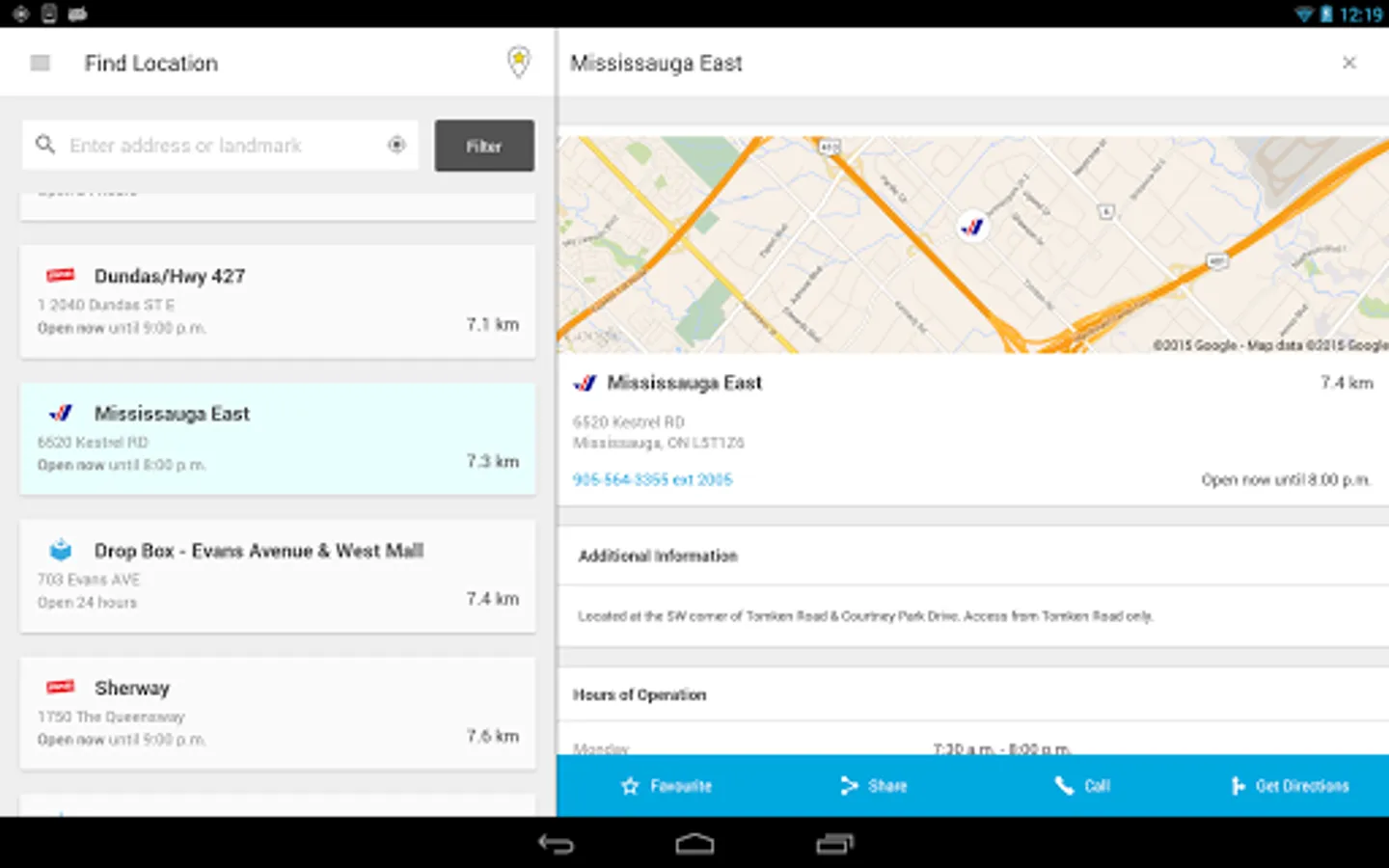Screen dimensions: 1389x868
Task: Click the battery status icon
Action: pos(1326,14)
